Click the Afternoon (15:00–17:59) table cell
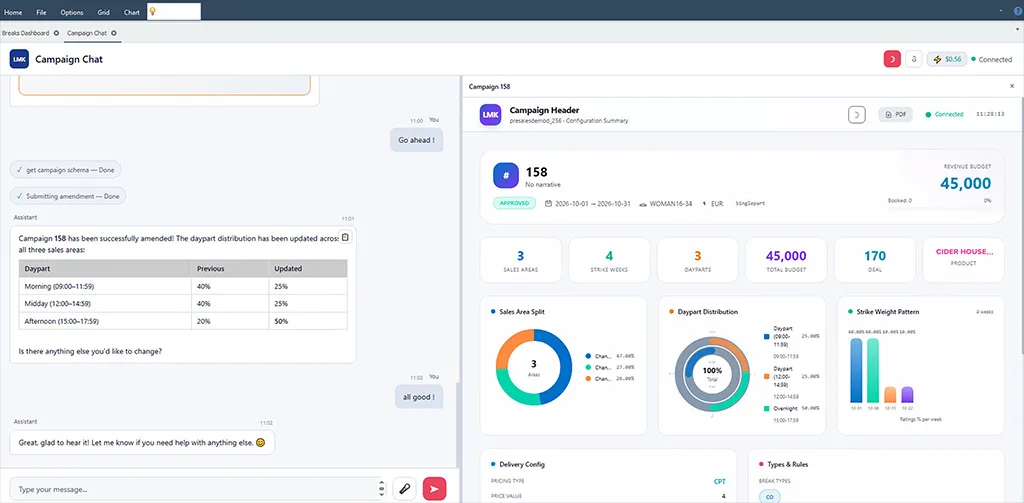This screenshot has height=503, width=1024. (105, 321)
